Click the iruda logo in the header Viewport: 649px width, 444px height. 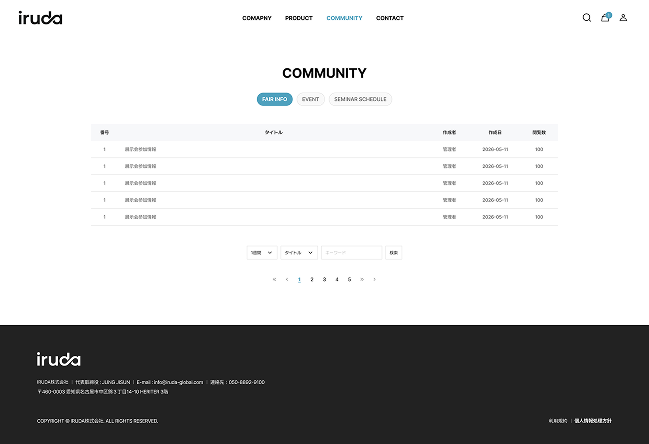40,18
